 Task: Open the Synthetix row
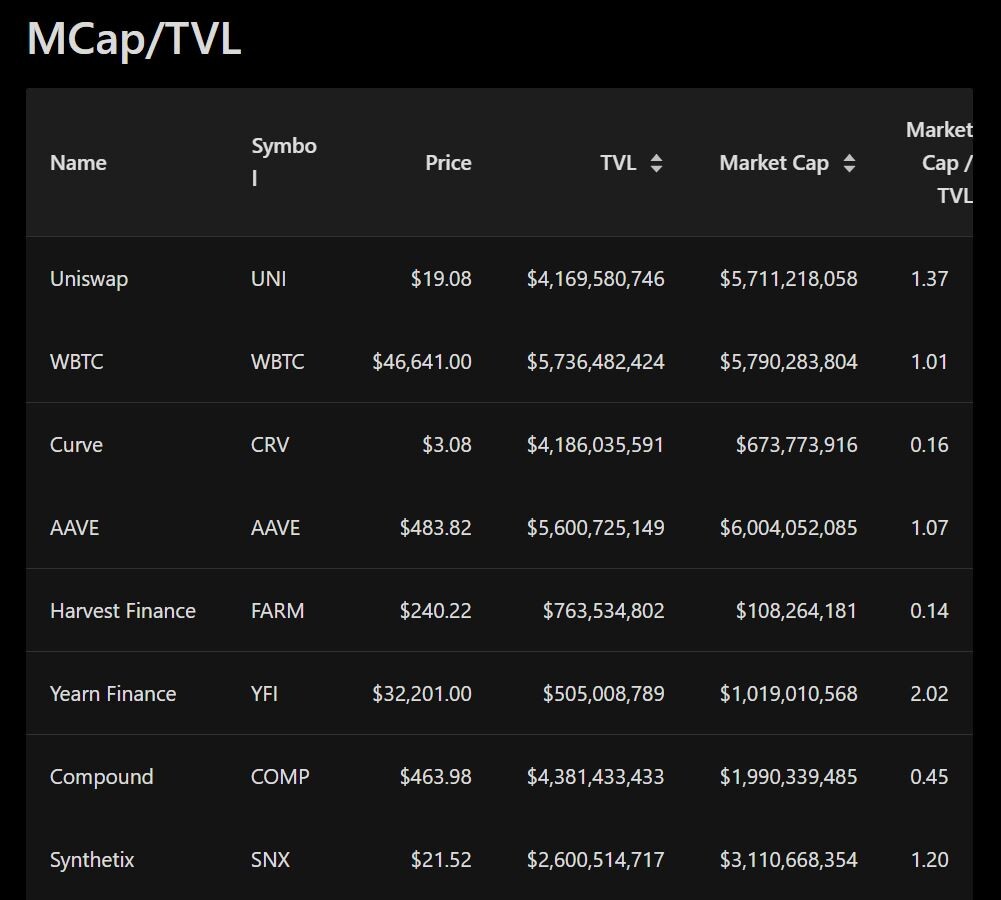click(499, 859)
